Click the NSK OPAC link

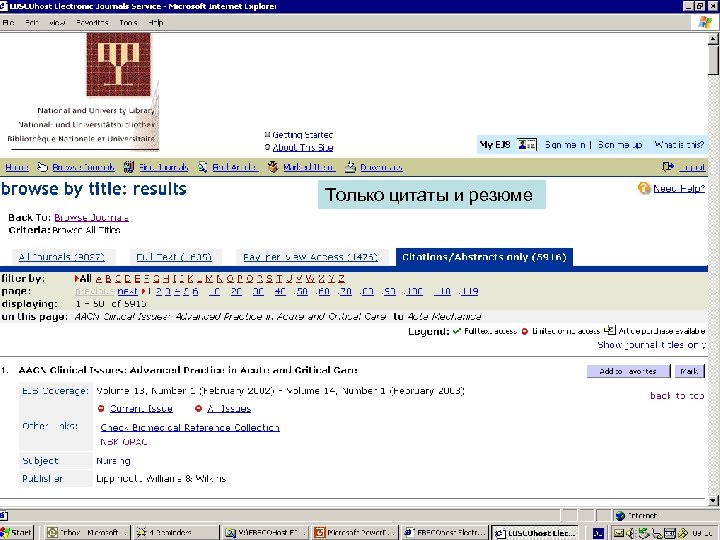pos(124,442)
